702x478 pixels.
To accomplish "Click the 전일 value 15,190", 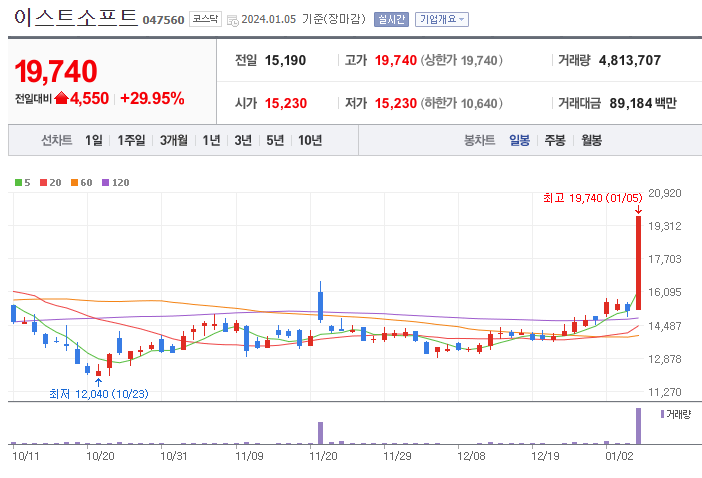I will tap(285, 60).
